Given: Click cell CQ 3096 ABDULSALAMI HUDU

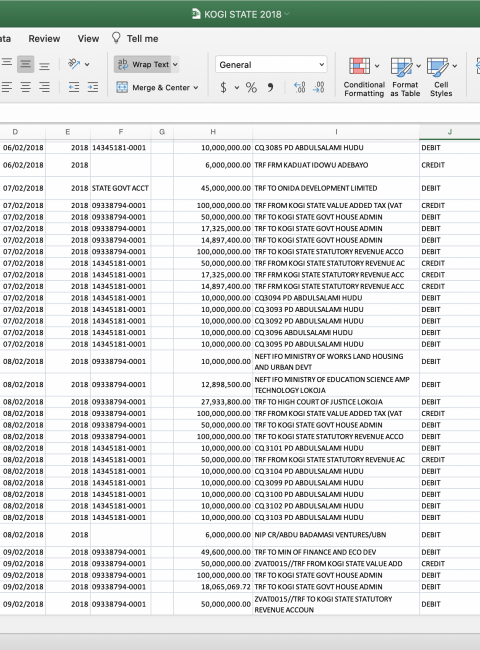Looking at the screenshot, I should [336, 332].
